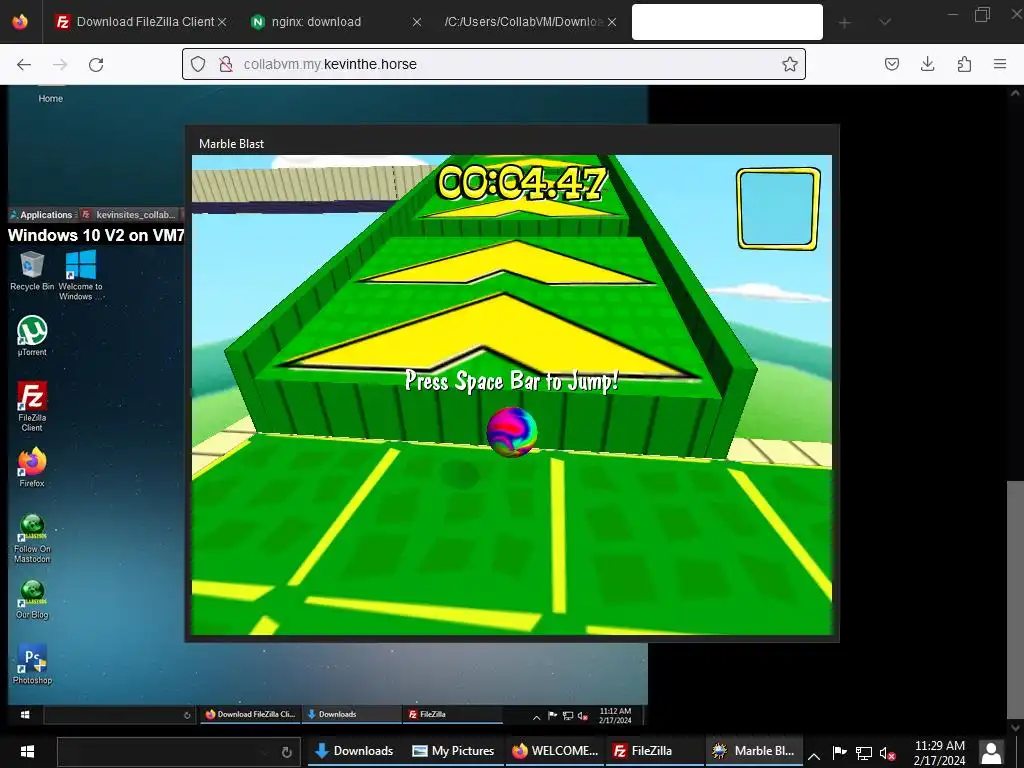
Task: Open the extensions puzzle icon
Action: pos(964,64)
